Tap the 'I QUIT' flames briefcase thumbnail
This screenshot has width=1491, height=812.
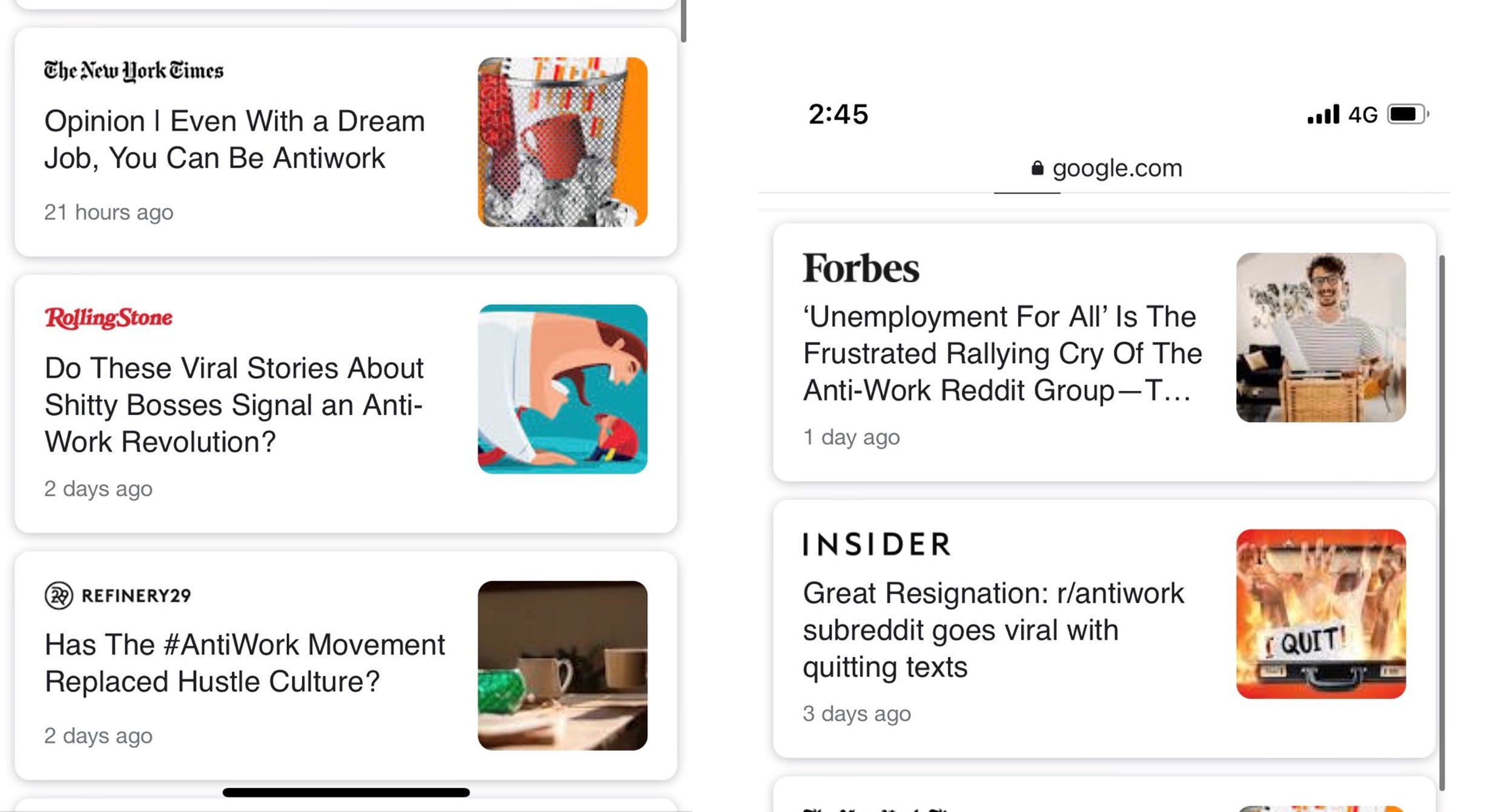point(1321,614)
